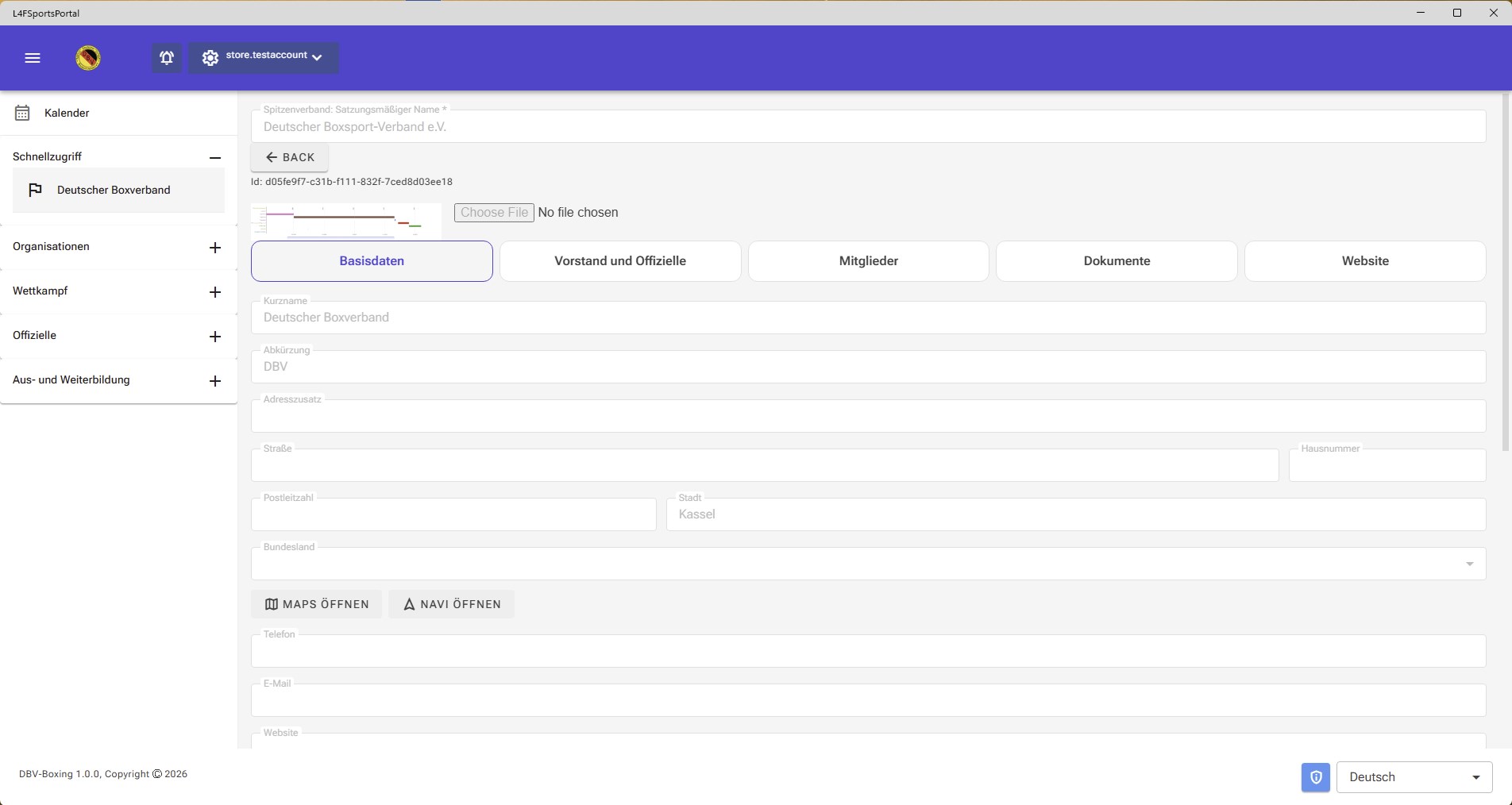Click the Stadt field showing Kassel
The image size is (1512, 805).
coord(1076,514)
